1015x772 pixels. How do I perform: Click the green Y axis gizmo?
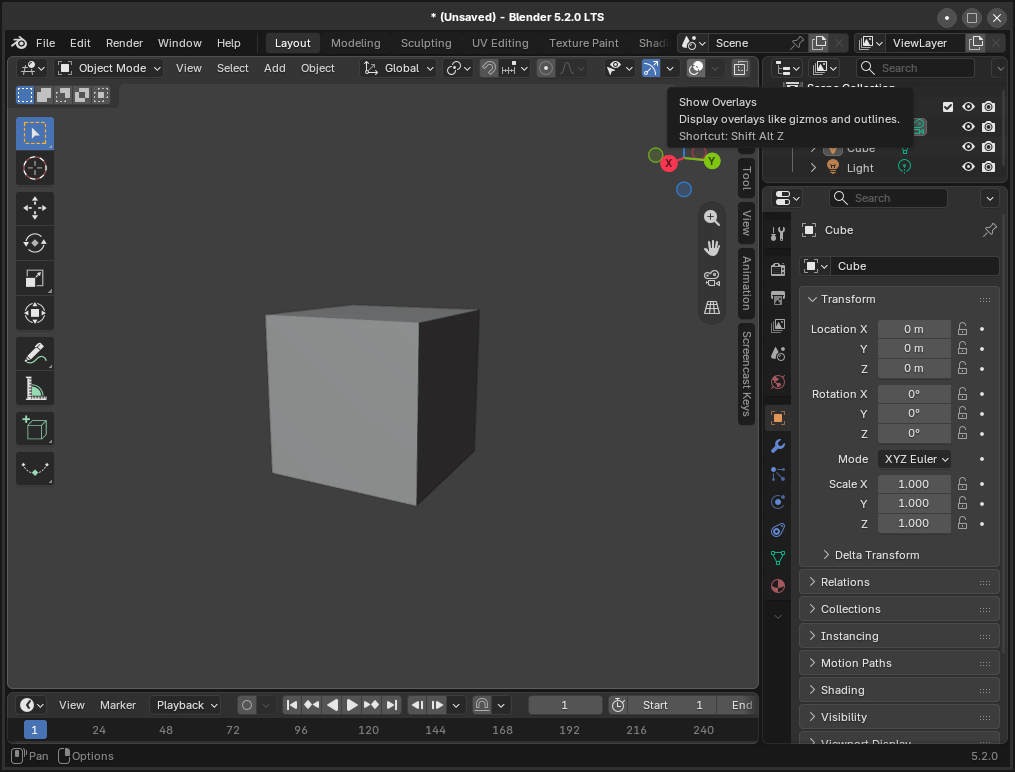[x=712, y=160]
